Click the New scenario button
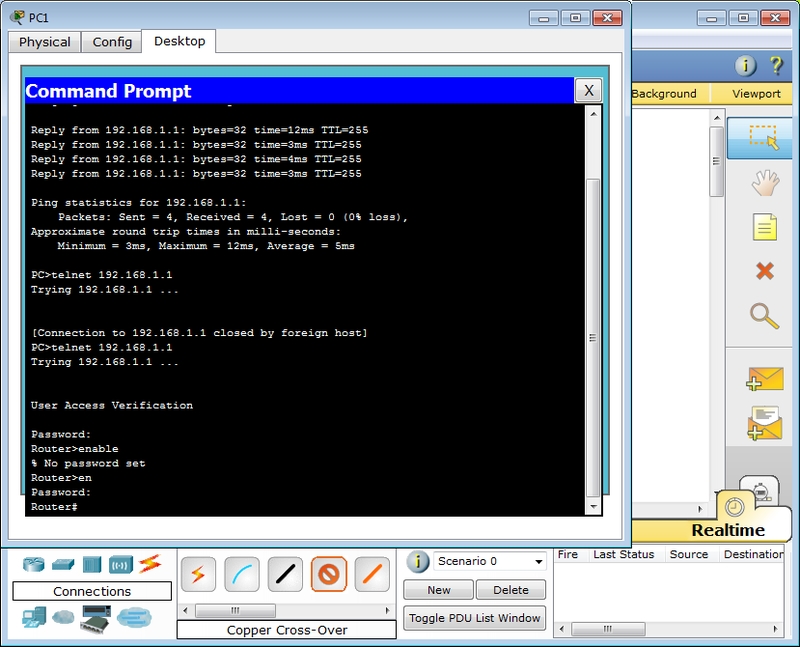This screenshot has width=800, height=647. tap(439, 590)
